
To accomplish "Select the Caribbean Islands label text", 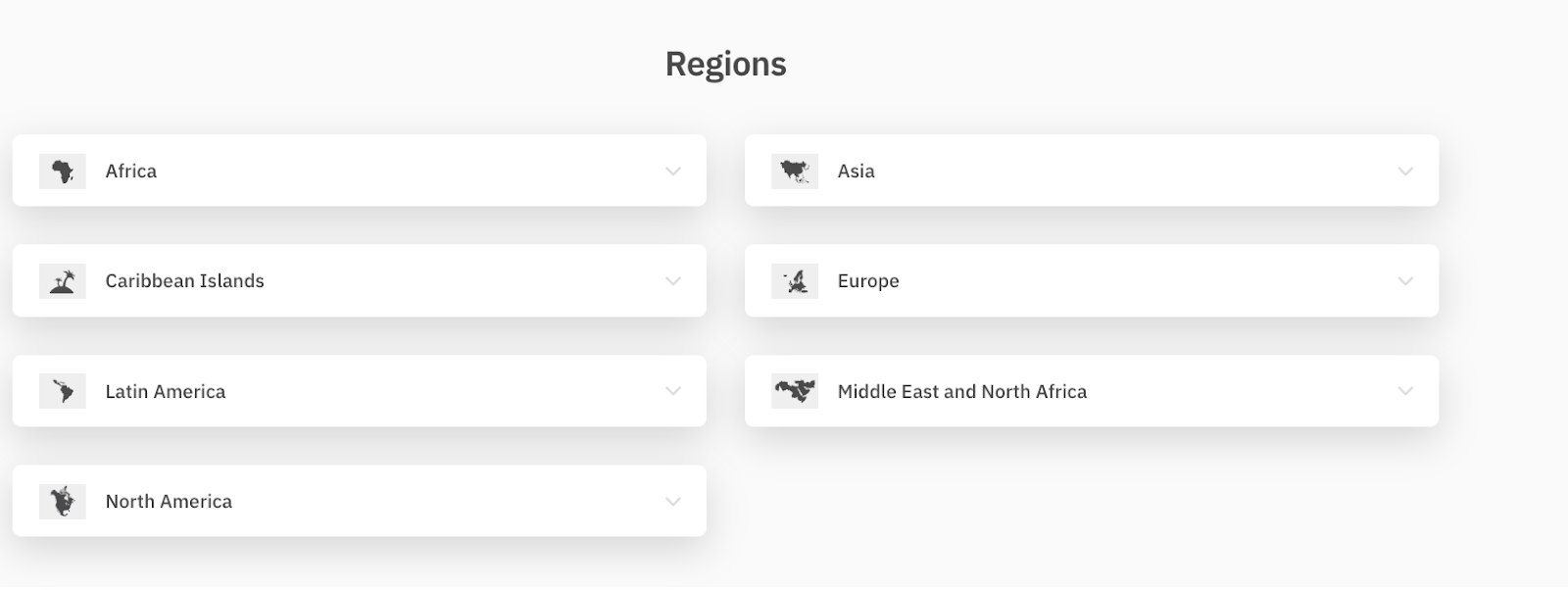I will [185, 281].
